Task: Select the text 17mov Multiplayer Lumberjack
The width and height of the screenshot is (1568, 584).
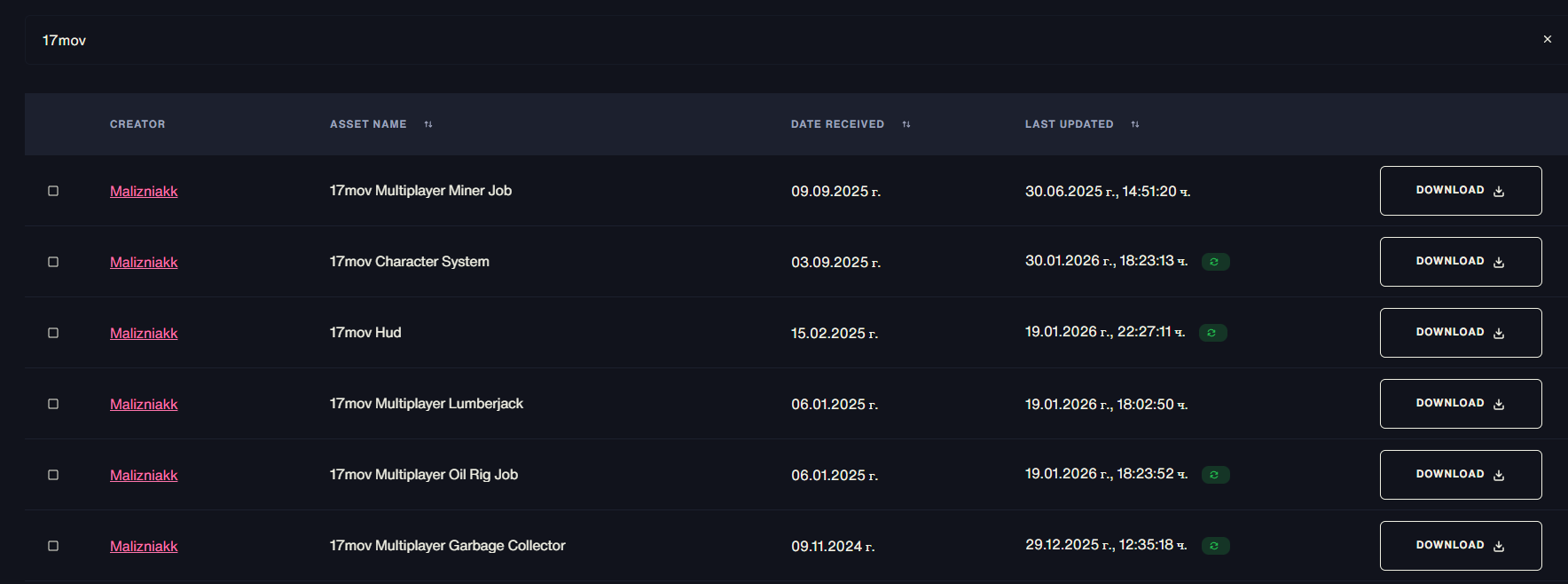Action: click(x=427, y=404)
